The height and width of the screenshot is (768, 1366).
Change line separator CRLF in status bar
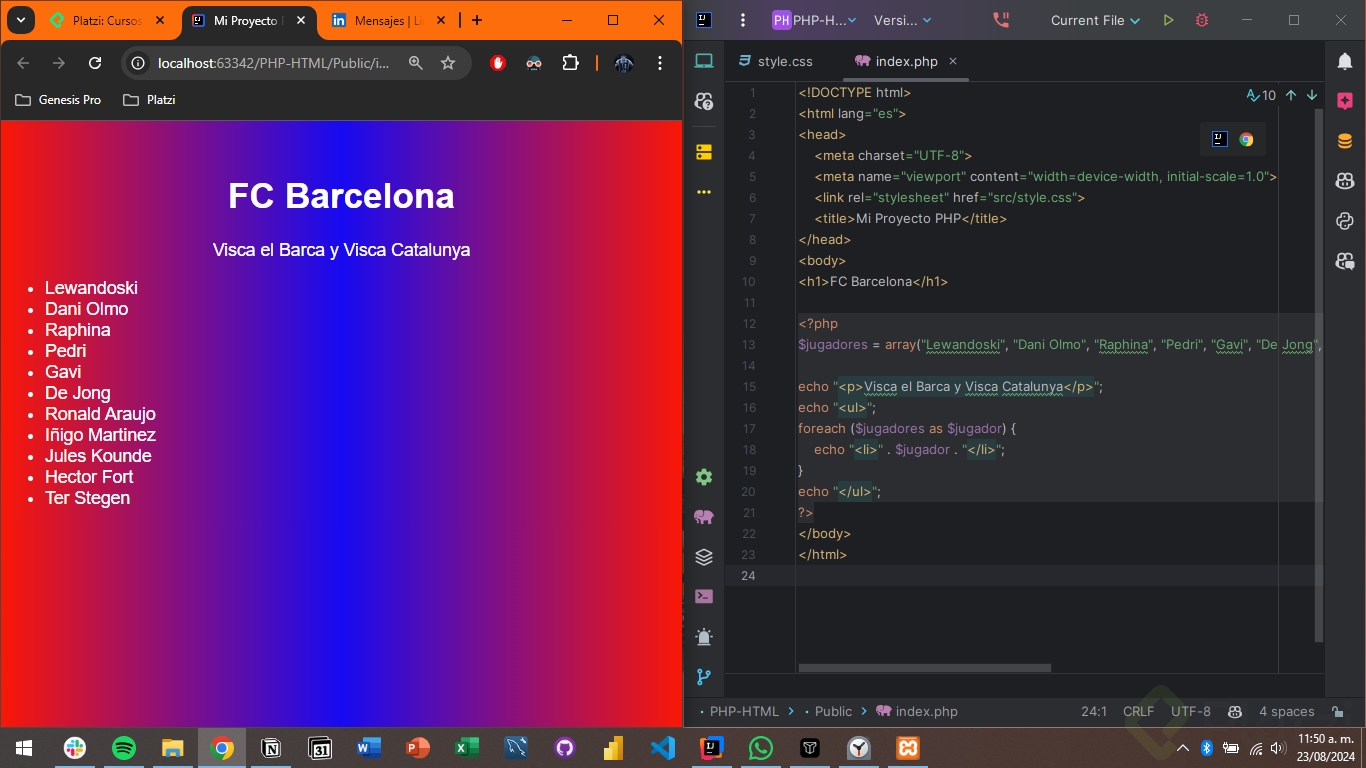coord(1138,712)
